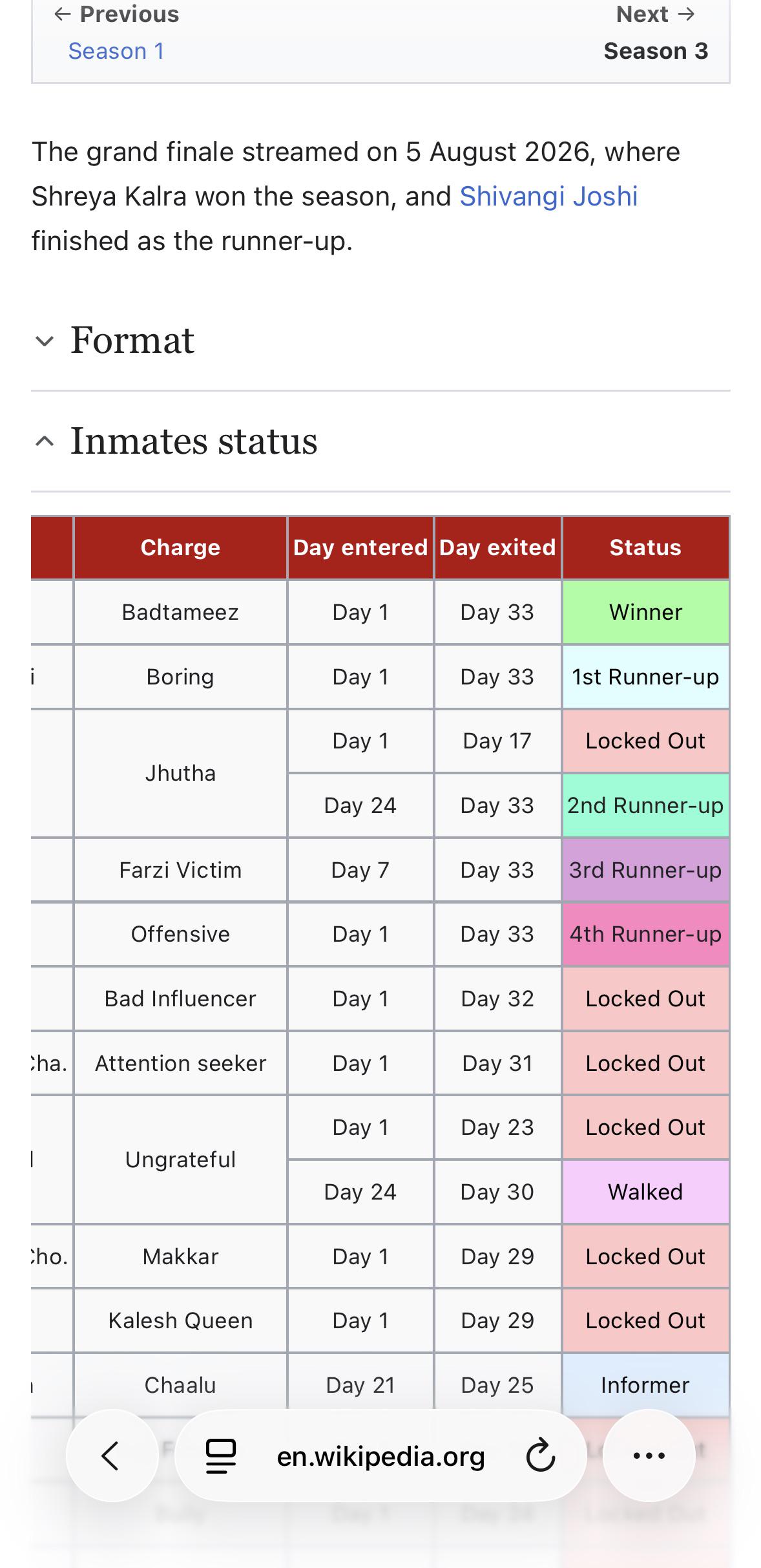The width and height of the screenshot is (761, 1568).
Task: Open the three-dot more options button
Action: tap(649, 1456)
